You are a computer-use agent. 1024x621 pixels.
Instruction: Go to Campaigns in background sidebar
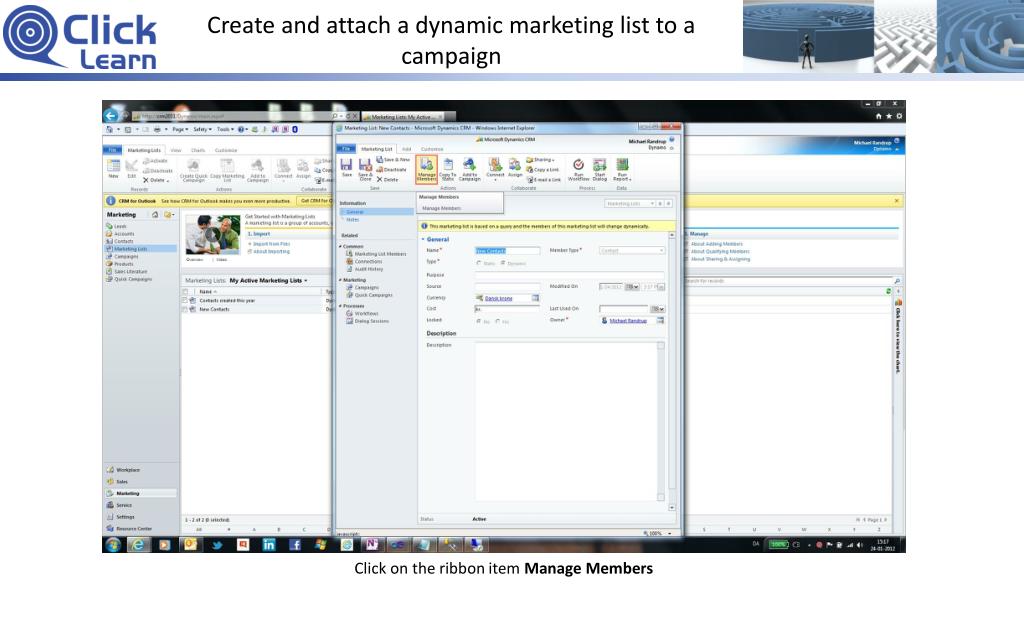(125, 257)
